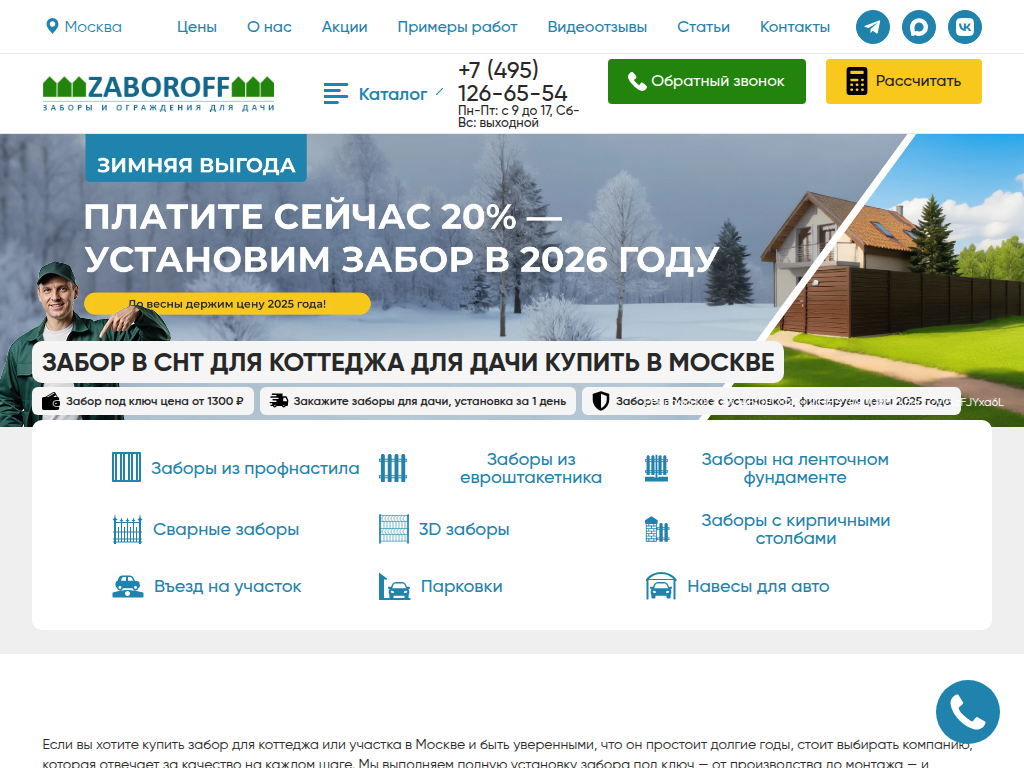Screen dimensions: 1024x768
Task: Click the Въезд на участок car icon
Action: click(x=126, y=586)
